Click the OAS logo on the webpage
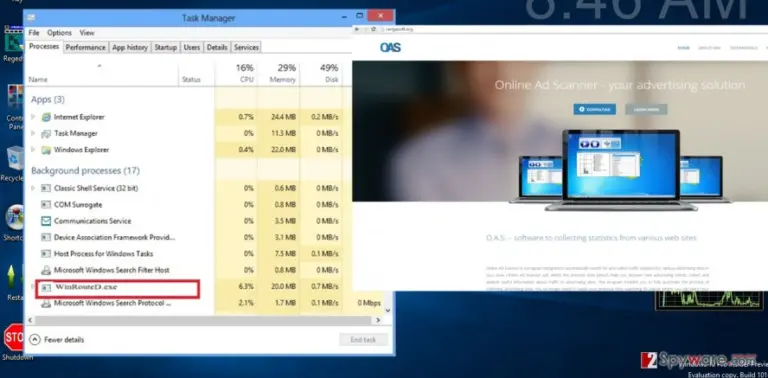Viewport: 768px width, 378px height. [x=390, y=47]
